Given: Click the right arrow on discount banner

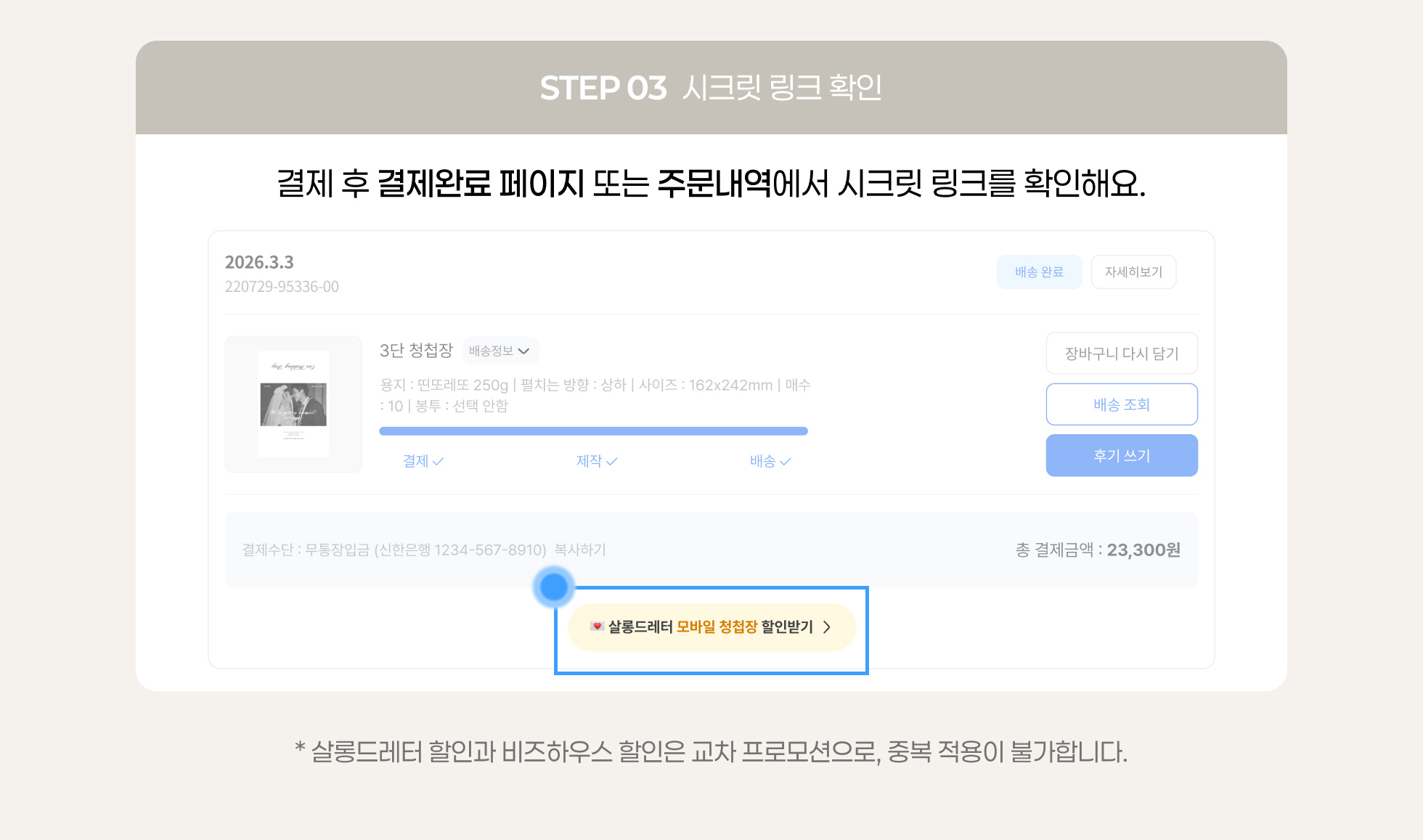Looking at the screenshot, I should [827, 627].
